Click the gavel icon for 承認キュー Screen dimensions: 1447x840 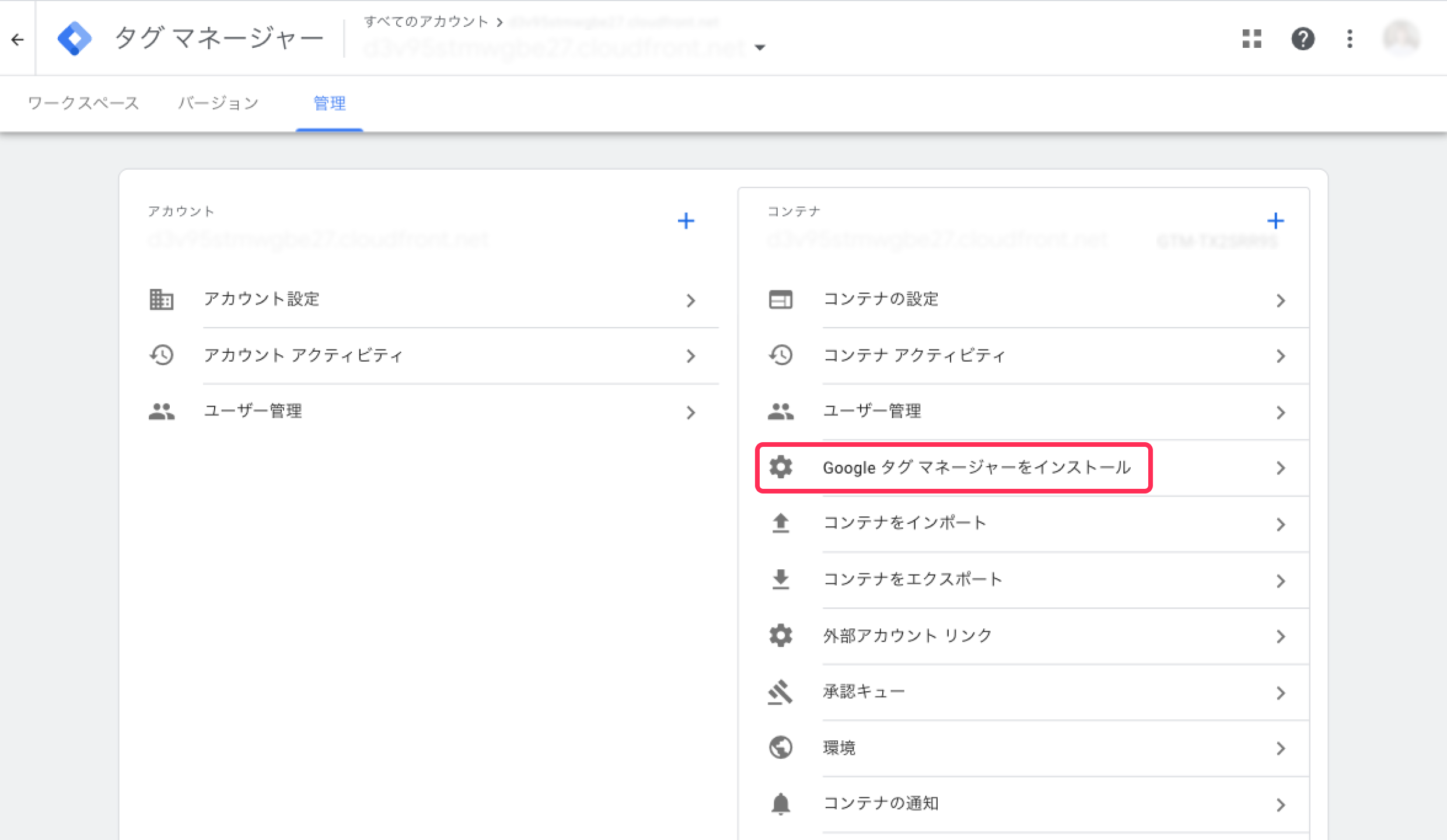(x=780, y=692)
